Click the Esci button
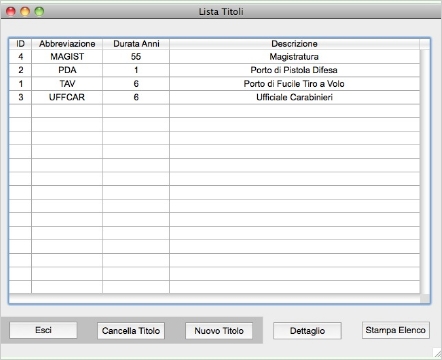Image resolution: width=442 pixels, height=360 pixels. (43, 330)
